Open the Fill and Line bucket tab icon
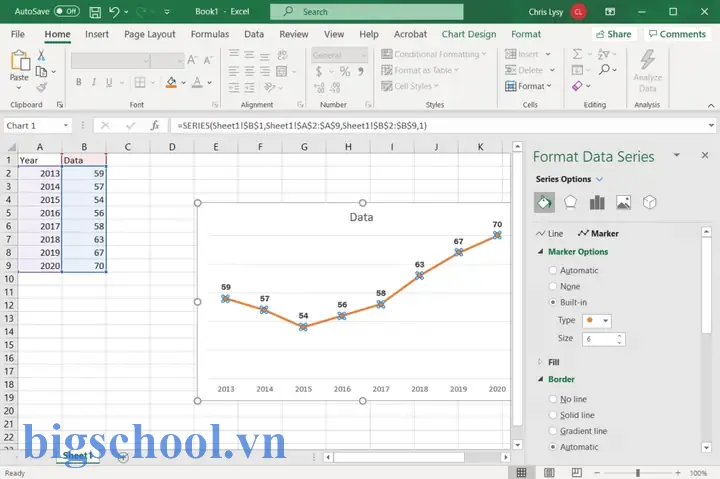The height and width of the screenshot is (479, 720). [x=544, y=203]
